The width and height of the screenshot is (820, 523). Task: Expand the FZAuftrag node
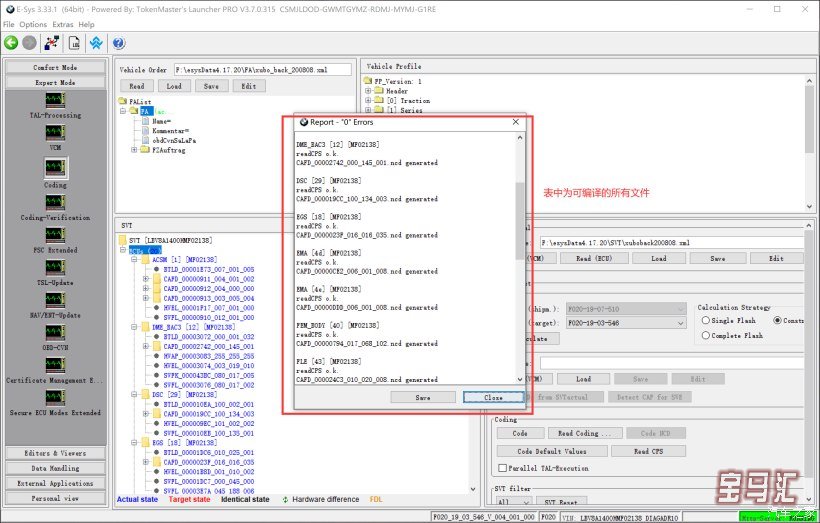tap(134, 150)
